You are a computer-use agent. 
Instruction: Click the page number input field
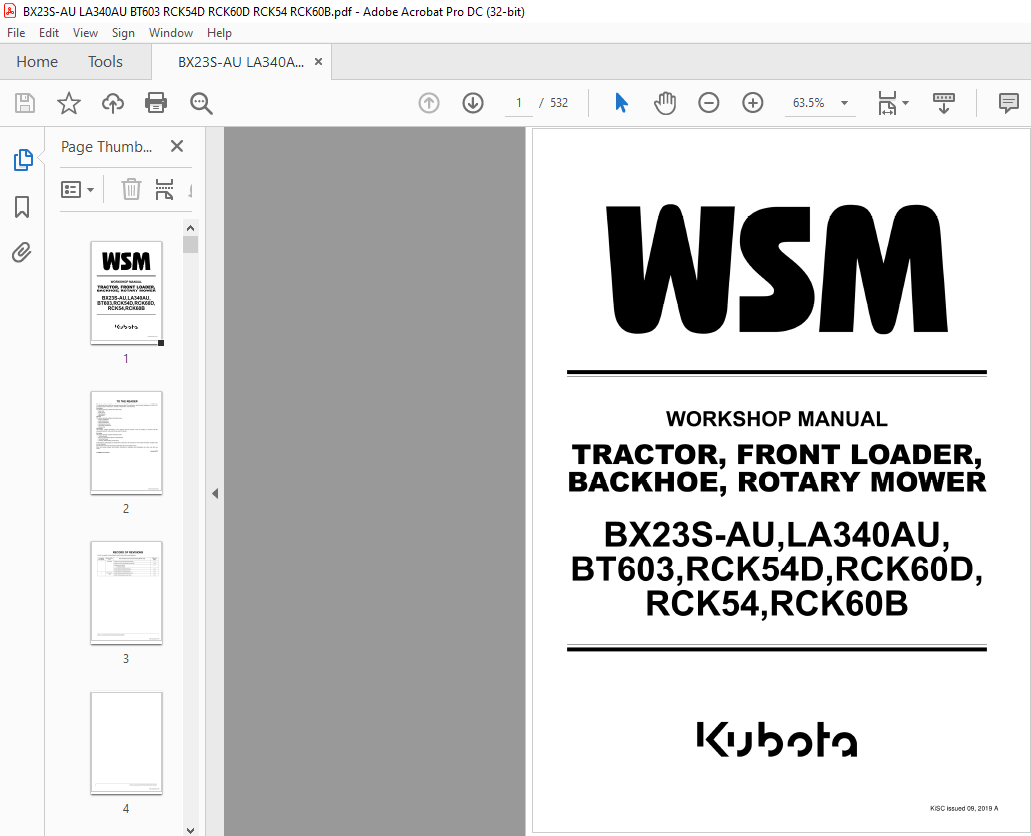click(519, 103)
